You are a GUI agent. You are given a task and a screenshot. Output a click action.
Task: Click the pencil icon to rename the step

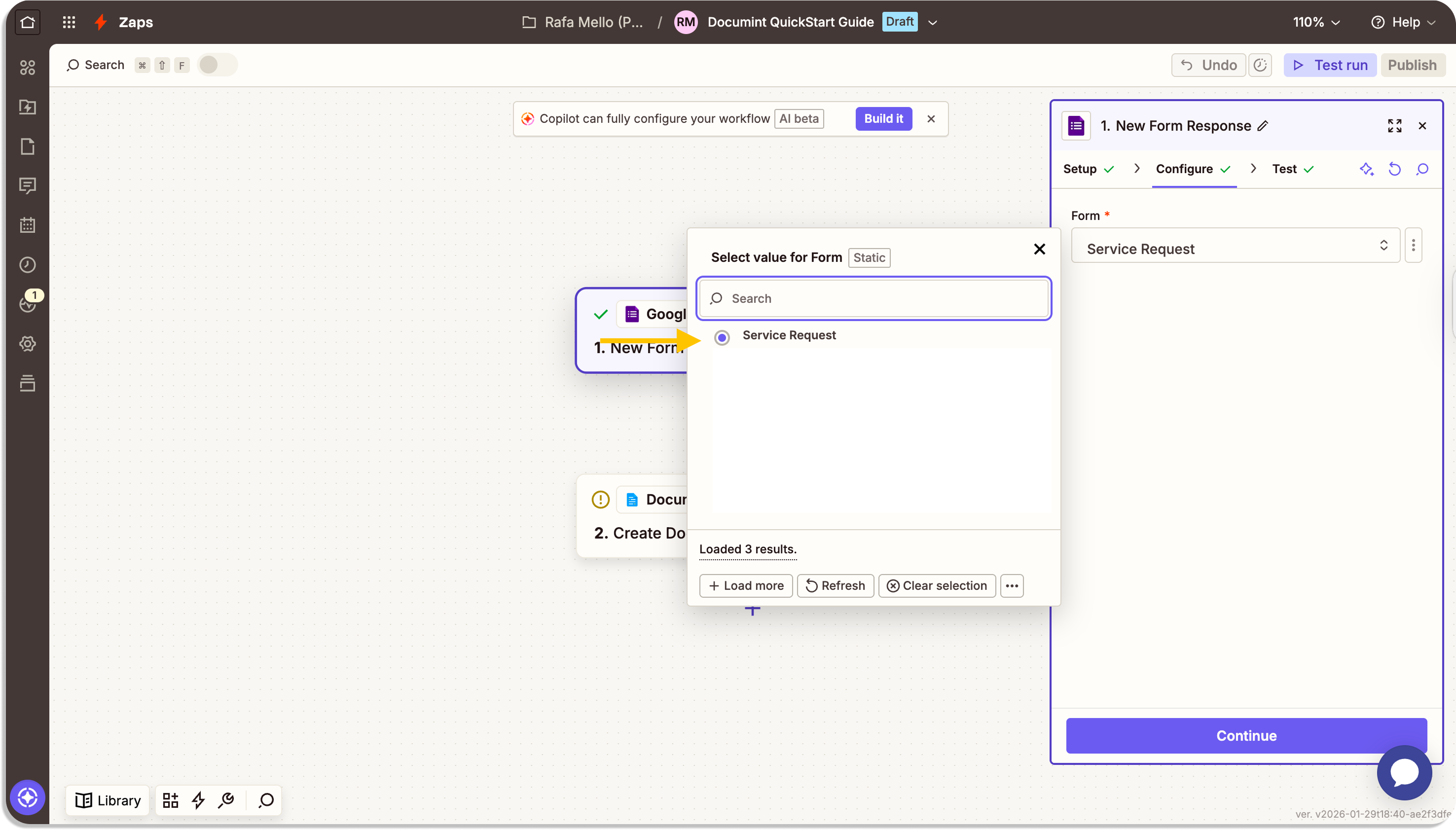click(1263, 126)
